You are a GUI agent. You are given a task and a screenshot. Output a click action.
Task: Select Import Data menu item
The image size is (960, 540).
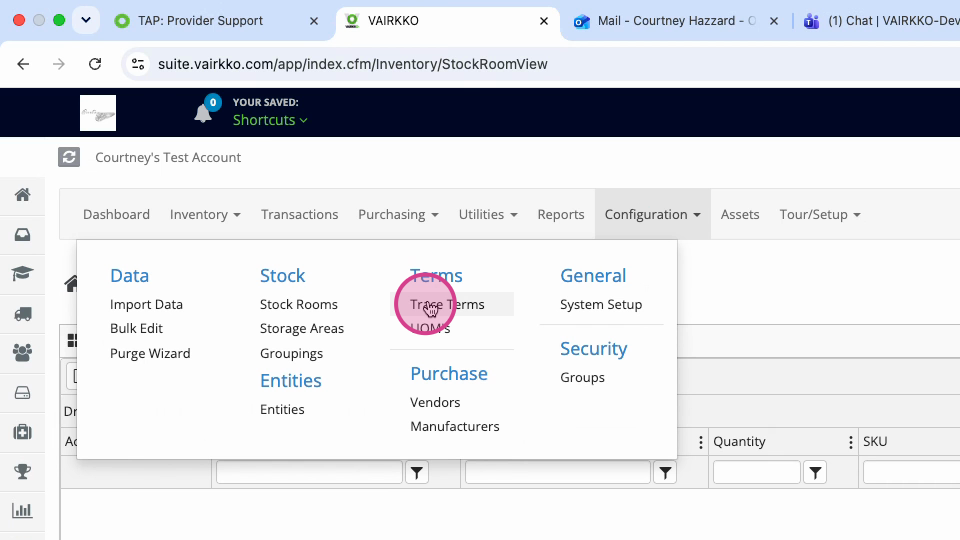146,304
